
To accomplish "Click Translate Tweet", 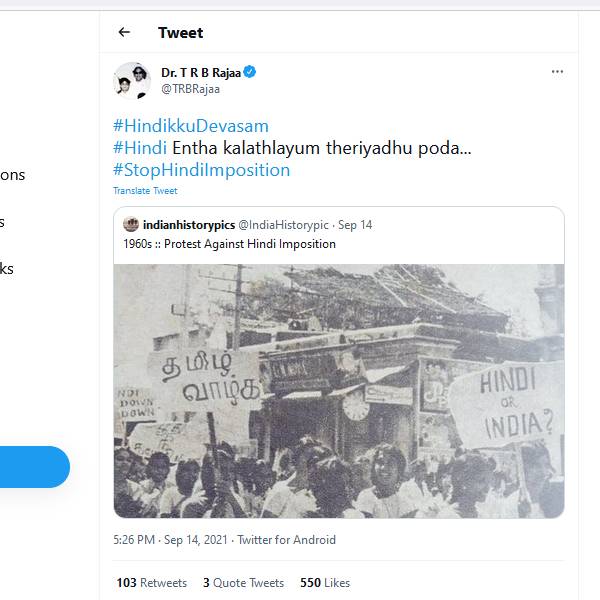I will (x=145, y=191).
